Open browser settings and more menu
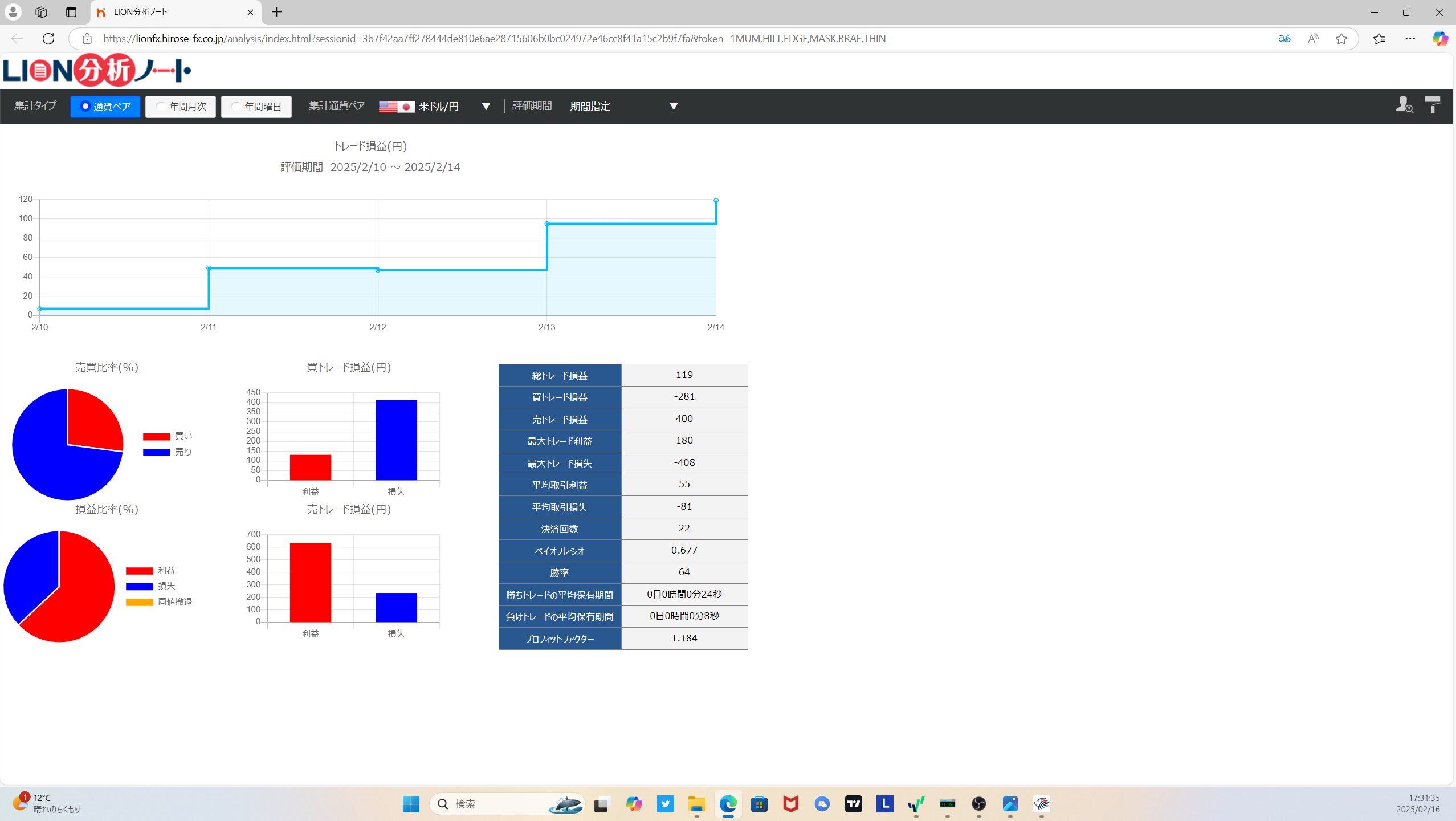The width and height of the screenshot is (1456, 821). (x=1410, y=39)
